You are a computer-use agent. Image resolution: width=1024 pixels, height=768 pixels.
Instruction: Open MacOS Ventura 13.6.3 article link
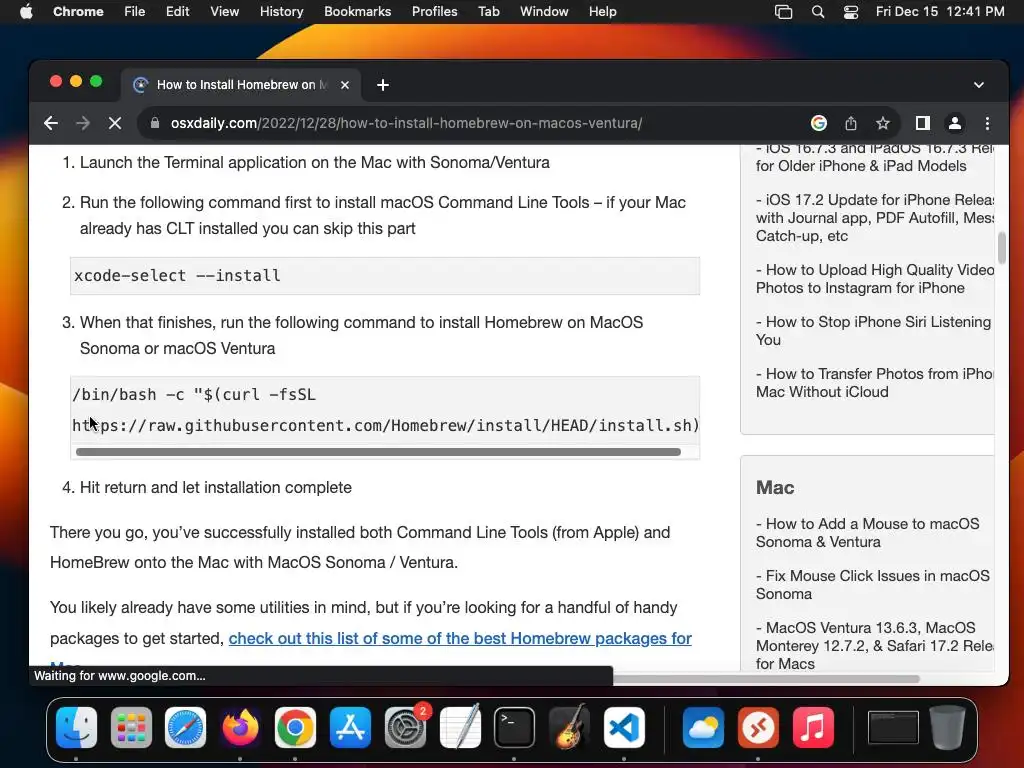point(875,645)
